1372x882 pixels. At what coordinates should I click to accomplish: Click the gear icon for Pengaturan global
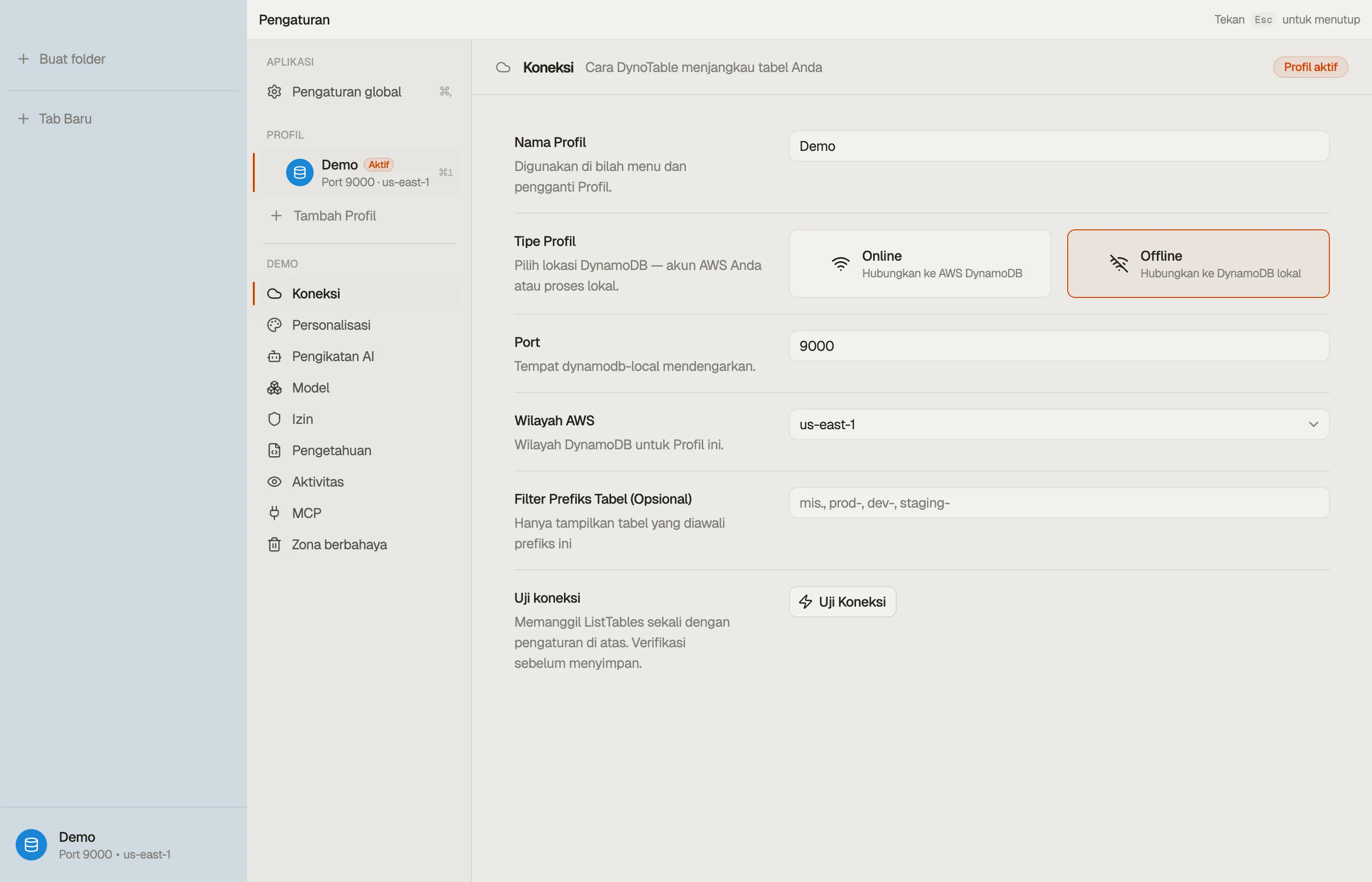pyautogui.click(x=274, y=92)
